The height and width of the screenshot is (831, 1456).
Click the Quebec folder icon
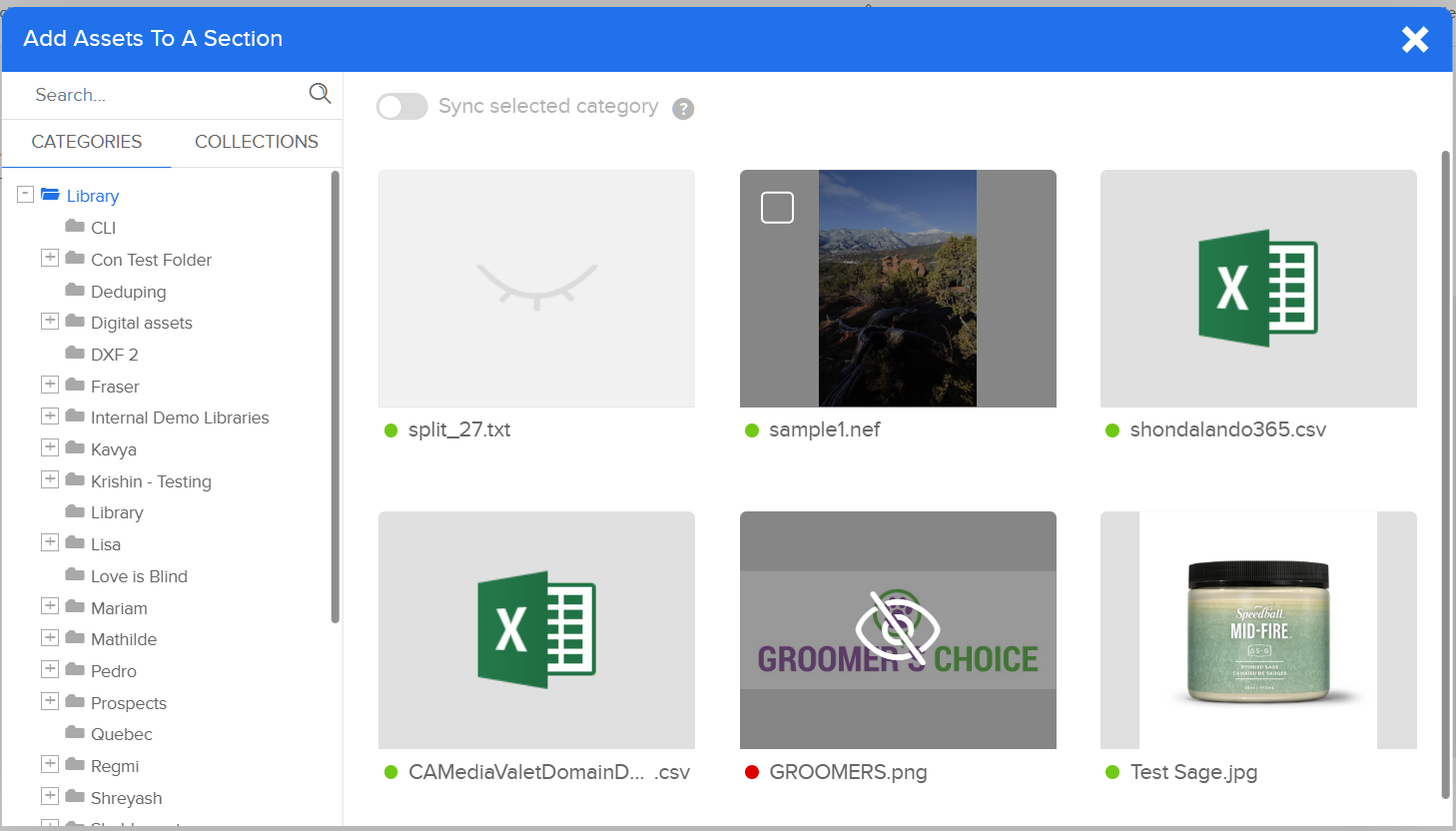pyautogui.click(x=75, y=733)
